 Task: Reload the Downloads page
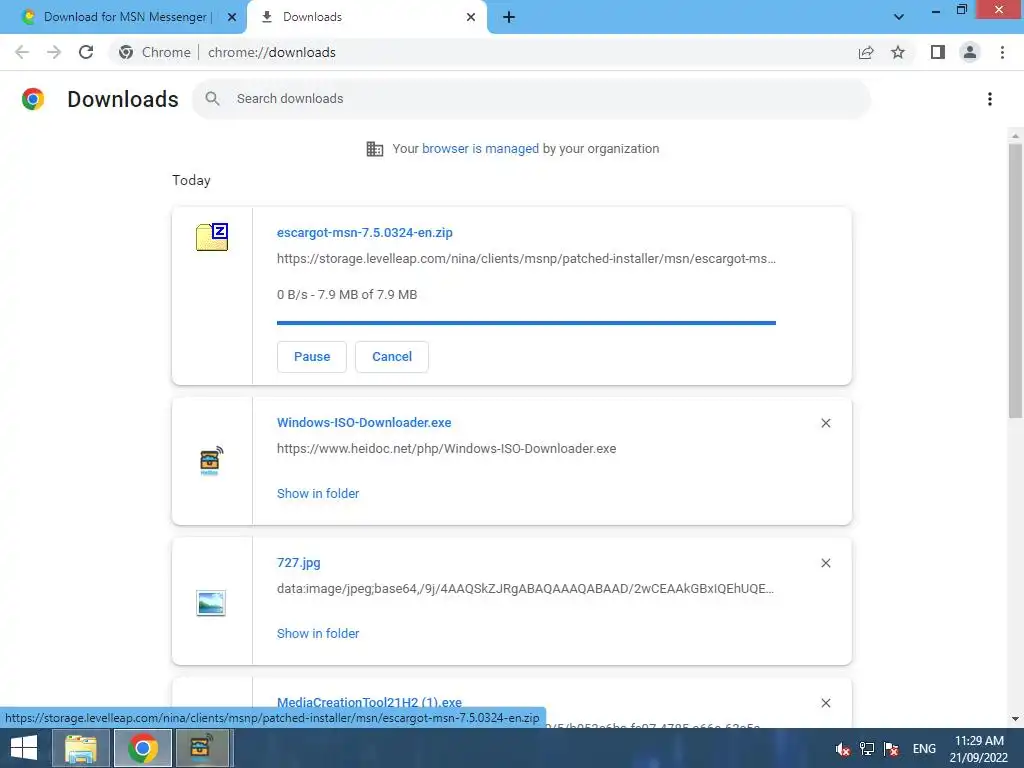[x=86, y=52]
